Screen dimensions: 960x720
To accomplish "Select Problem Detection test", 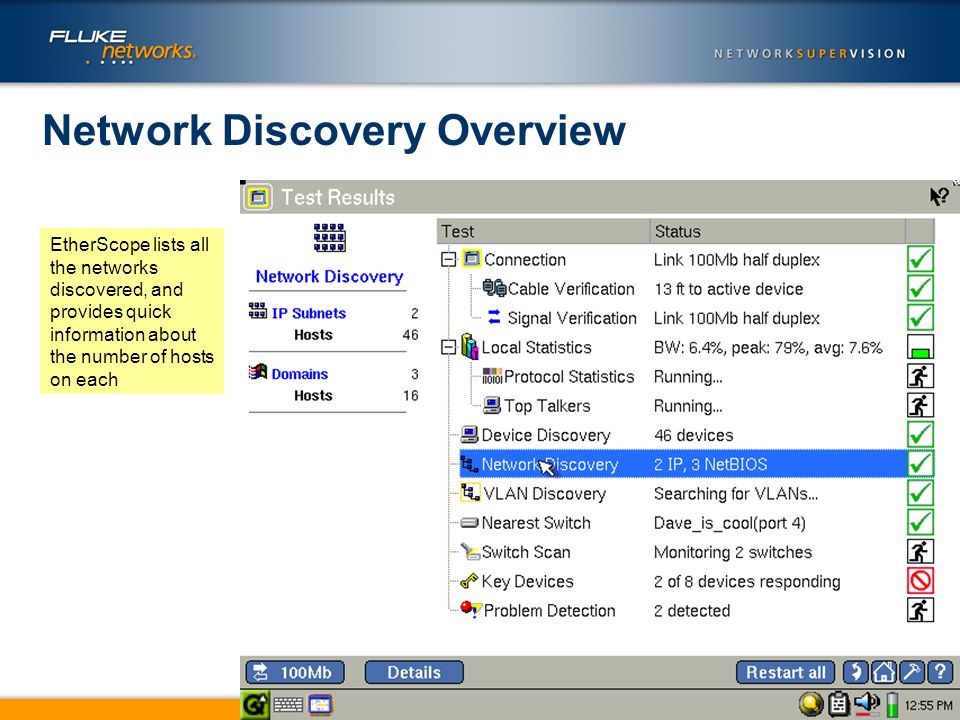I will (x=686, y=610).
